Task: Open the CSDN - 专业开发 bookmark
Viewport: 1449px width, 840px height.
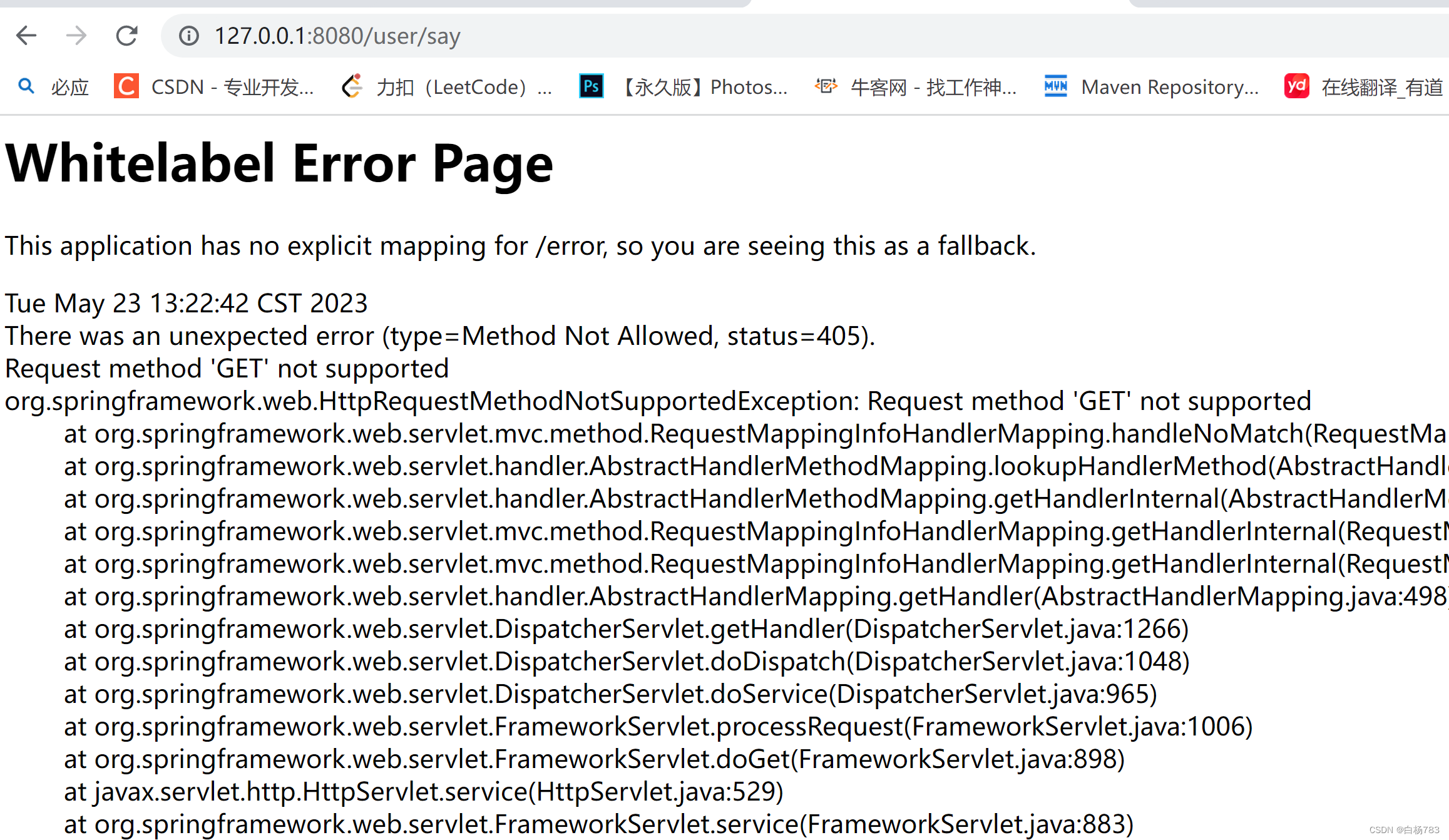Action: (232, 87)
